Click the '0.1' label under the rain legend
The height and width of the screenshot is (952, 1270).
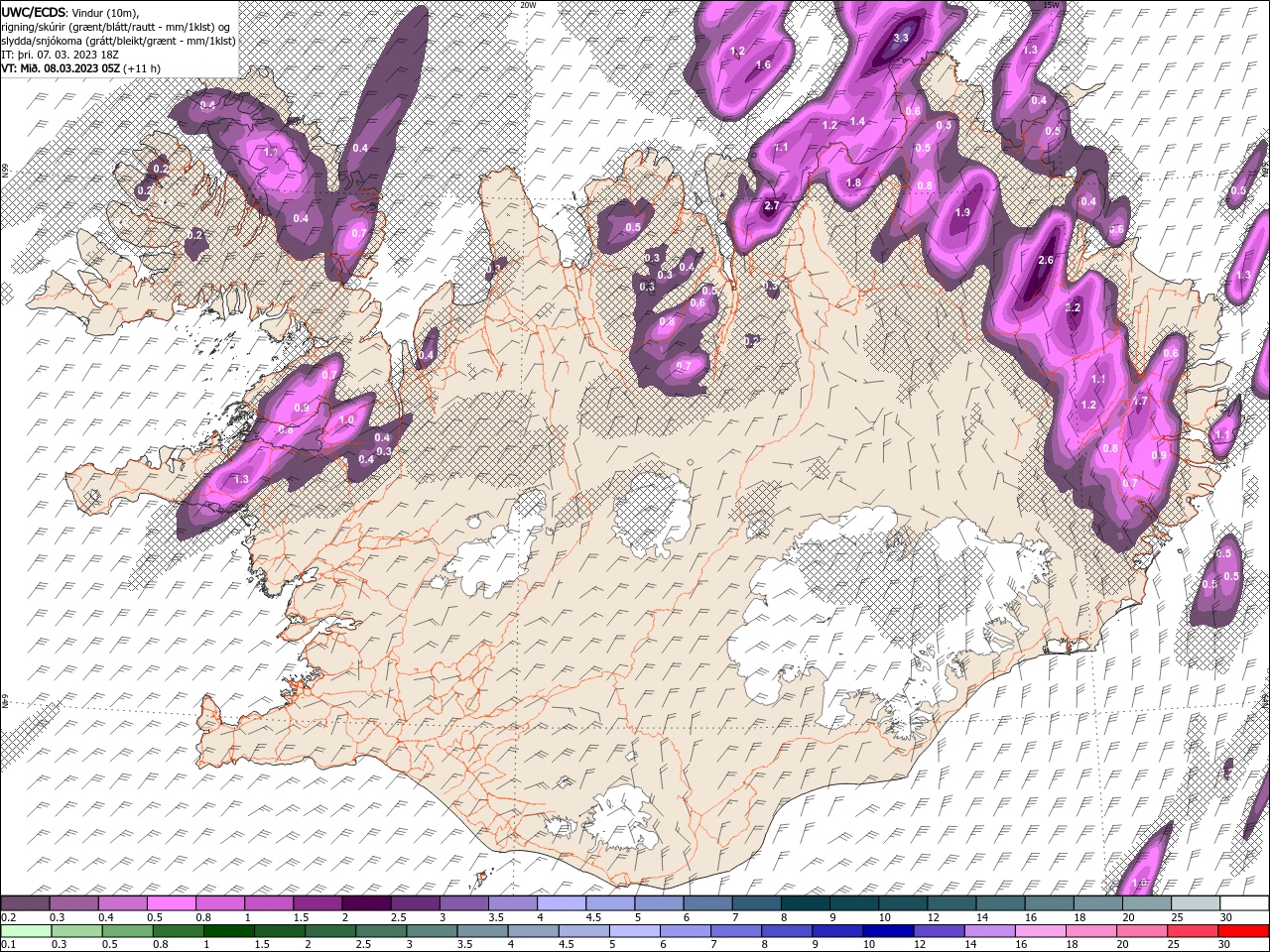click(x=8, y=945)
